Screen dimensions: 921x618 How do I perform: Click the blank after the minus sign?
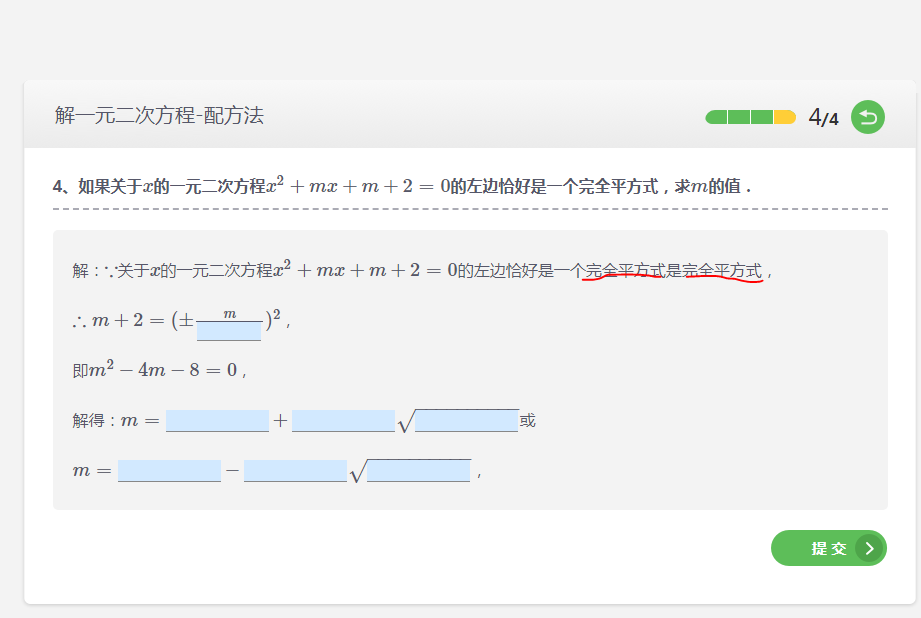pos(295,471)
